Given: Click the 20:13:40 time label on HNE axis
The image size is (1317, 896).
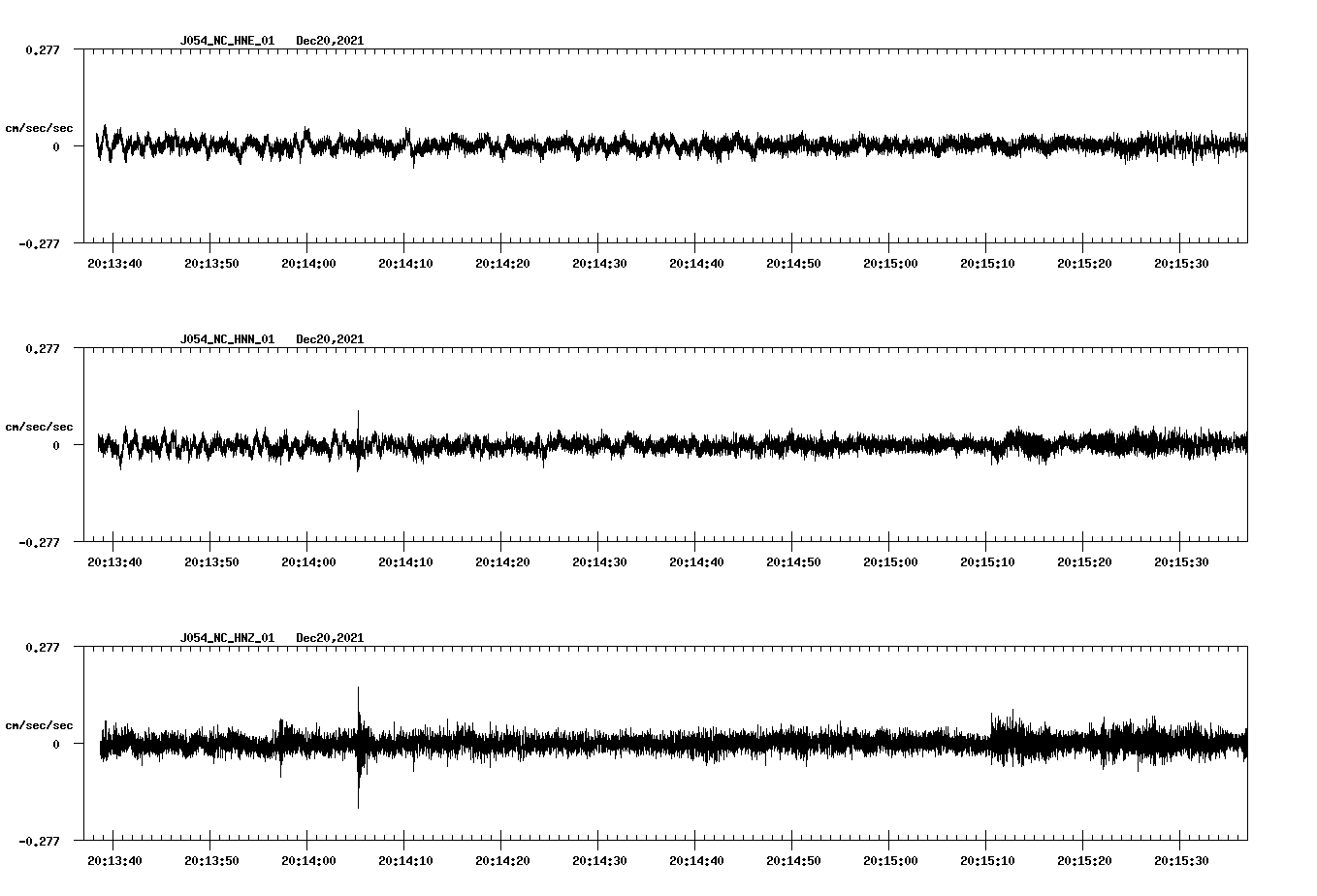Looking at the screenshot, I should point(114,263).
